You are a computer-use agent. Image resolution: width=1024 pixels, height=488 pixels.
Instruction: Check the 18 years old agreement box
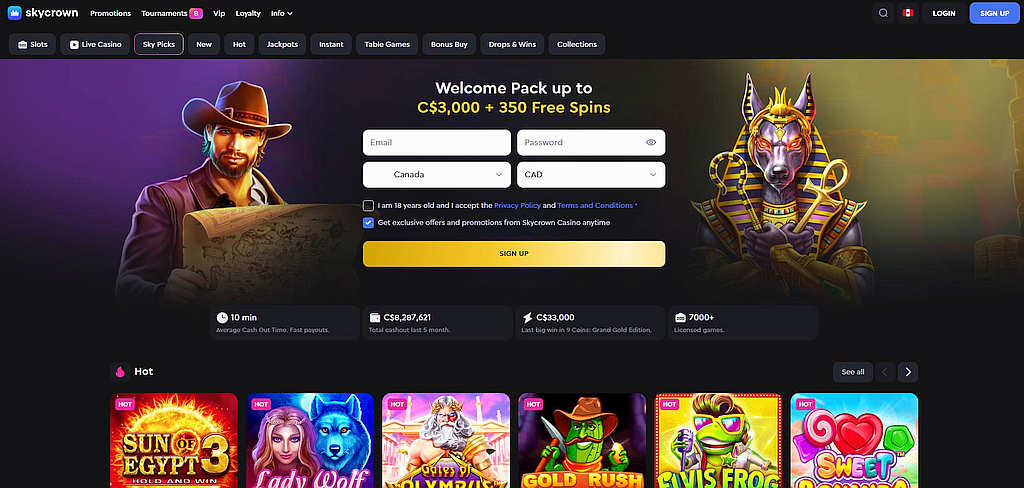point(368,205)
